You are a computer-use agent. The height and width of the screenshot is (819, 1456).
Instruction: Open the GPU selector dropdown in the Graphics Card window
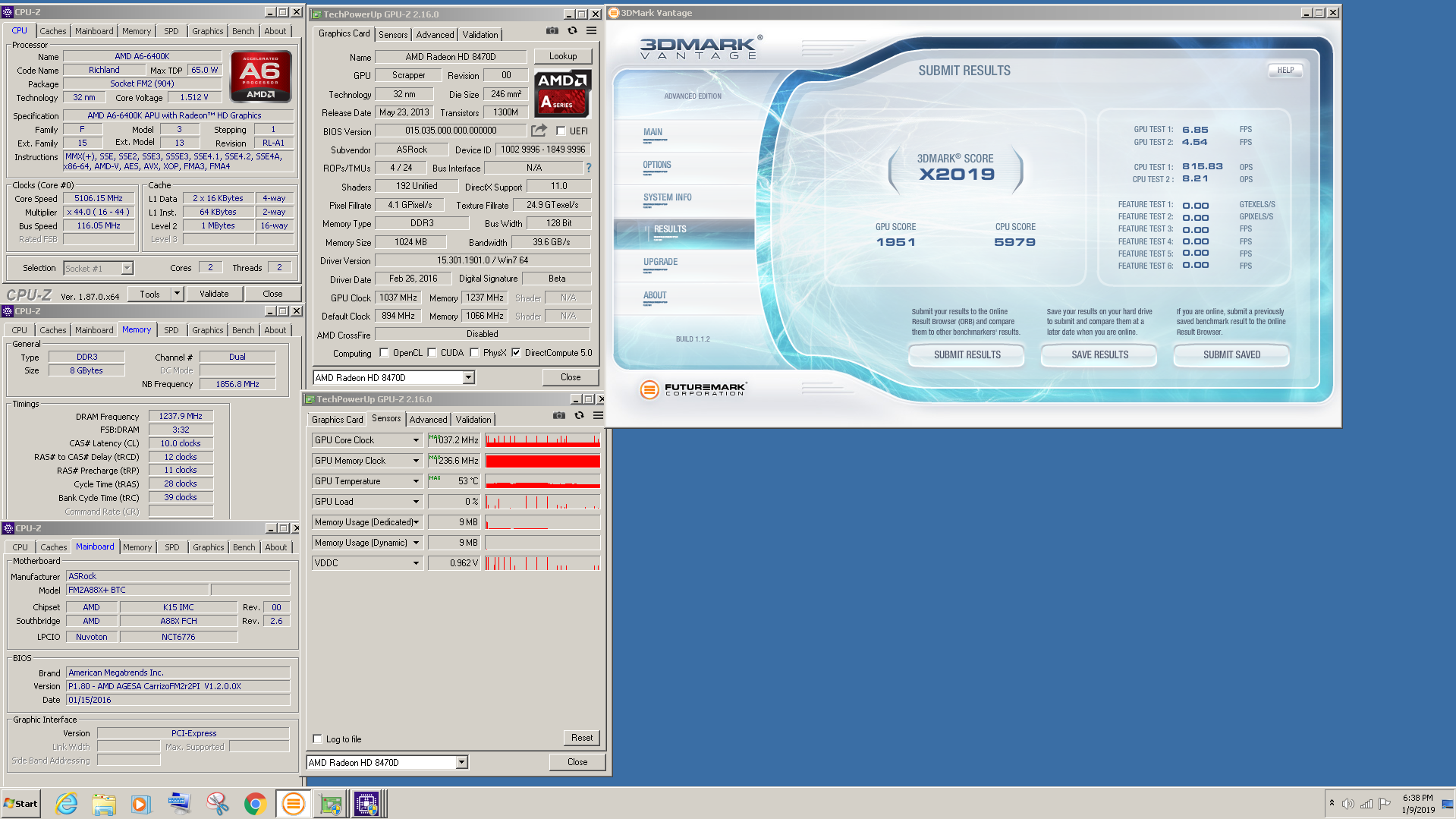468,377
